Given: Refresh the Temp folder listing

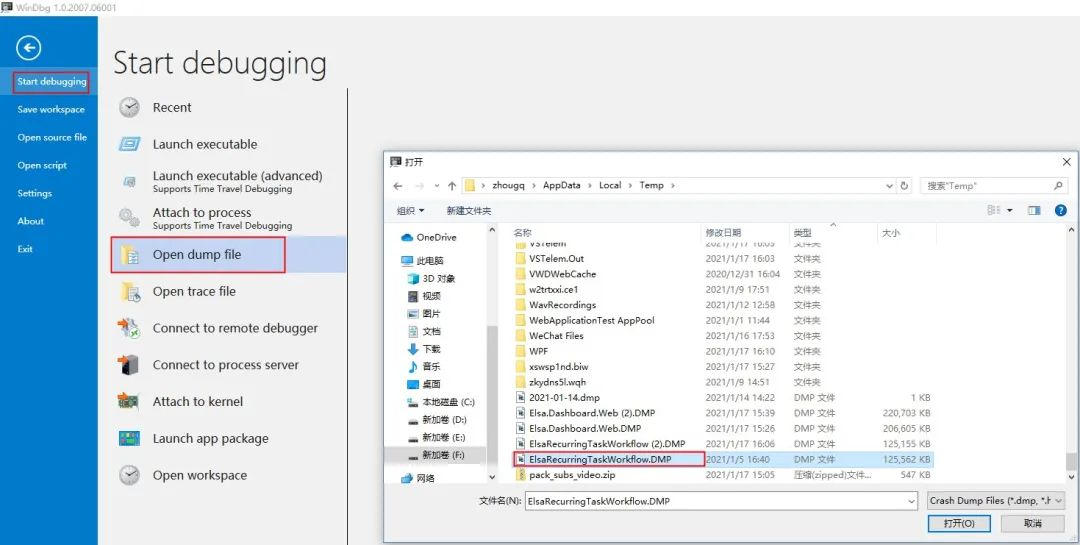Looking at the screenshot, I should click(904, 185).
